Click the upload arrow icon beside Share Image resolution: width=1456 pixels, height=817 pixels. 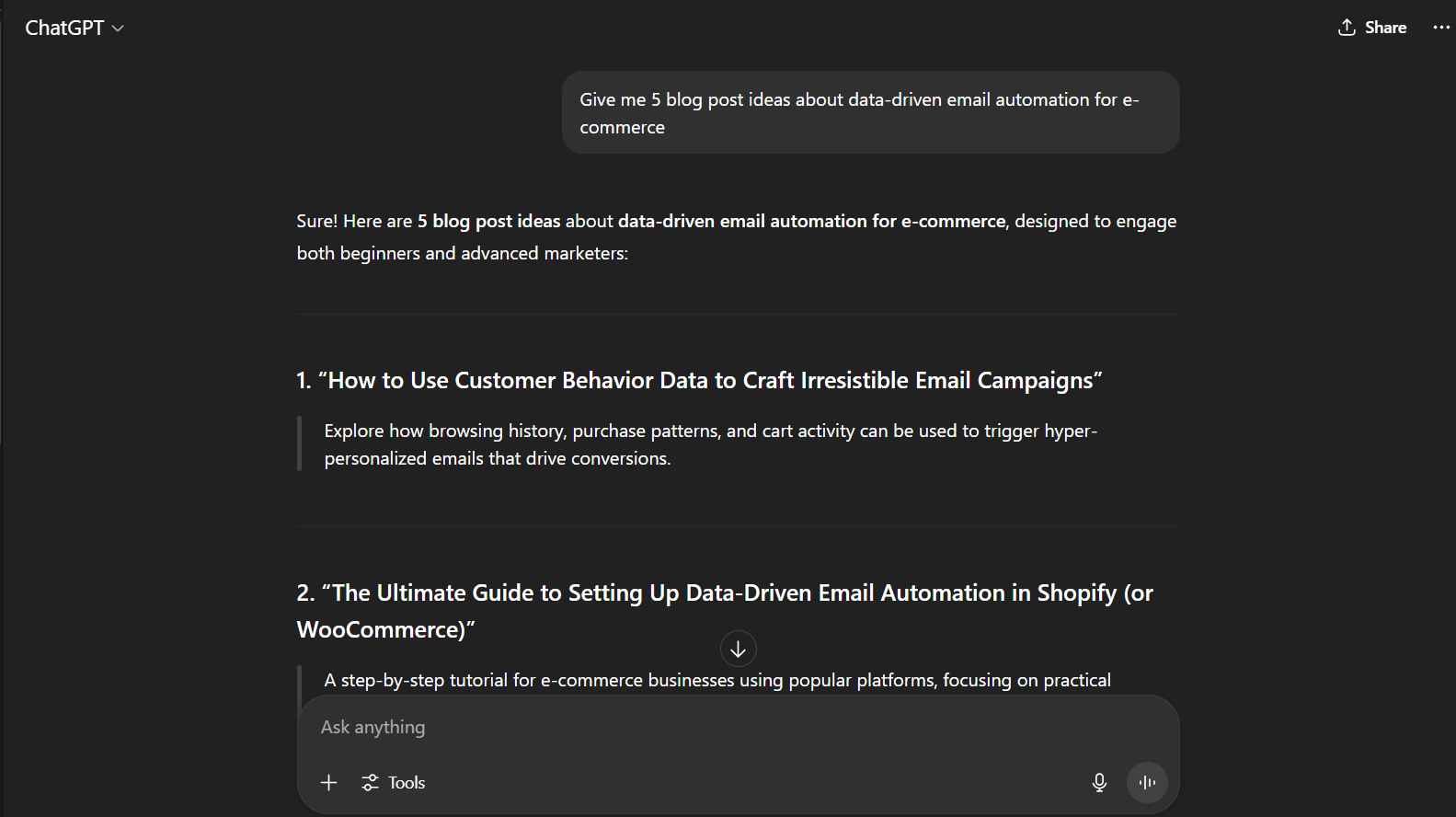click(1347, 28)
